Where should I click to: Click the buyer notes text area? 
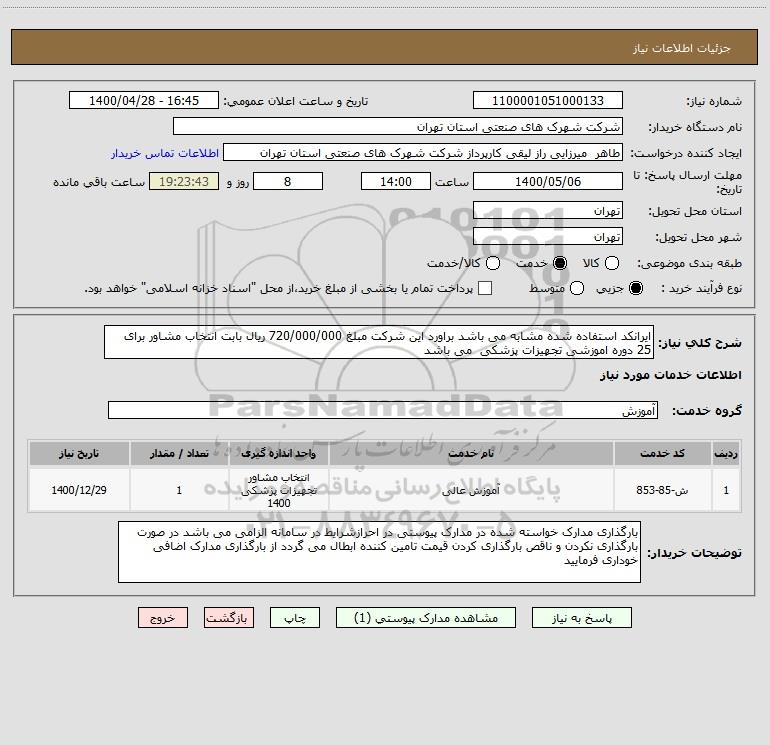click(379, 552)
